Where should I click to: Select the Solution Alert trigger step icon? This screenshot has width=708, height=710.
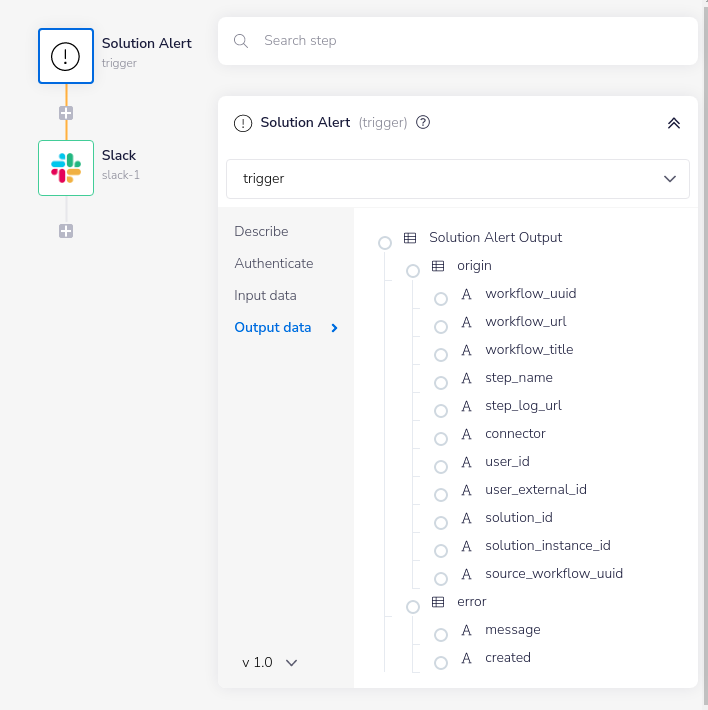coord(66,56)
